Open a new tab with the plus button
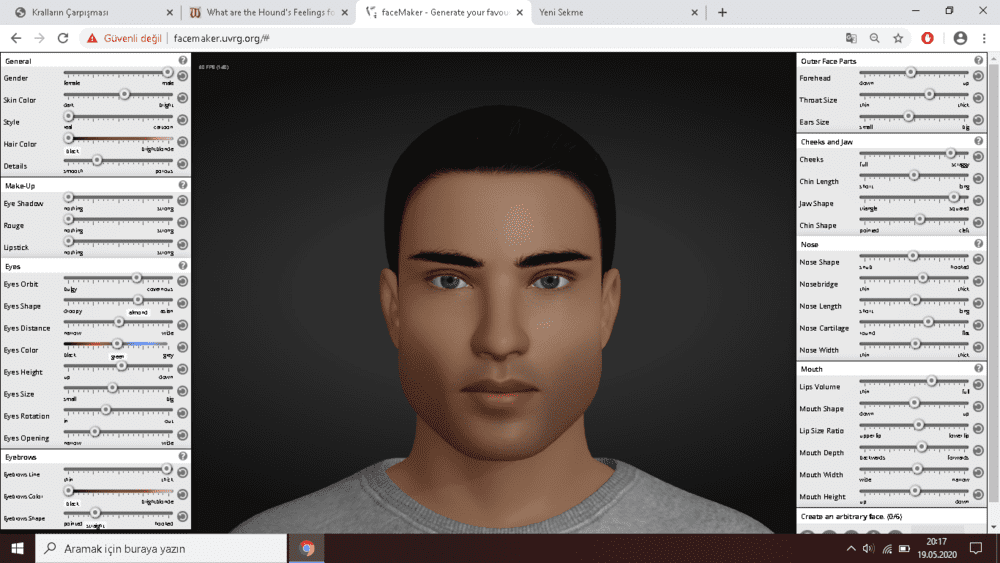 tap(722, 12)
